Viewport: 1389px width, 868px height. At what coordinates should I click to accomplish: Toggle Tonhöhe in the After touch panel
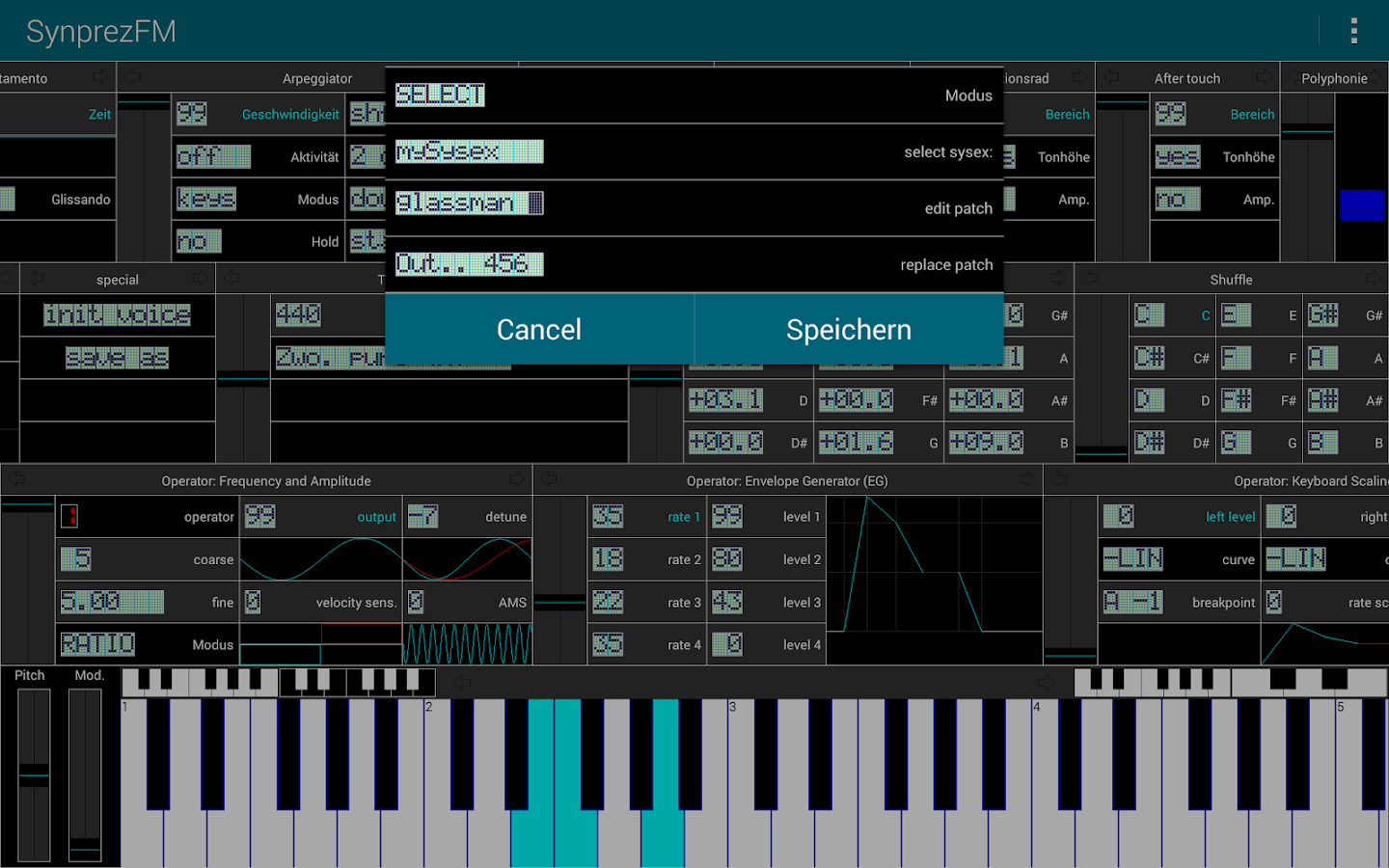1178,156
